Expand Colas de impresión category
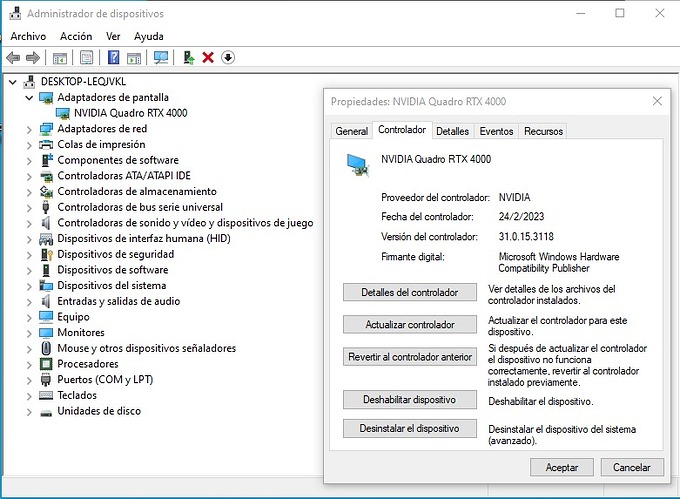The width and height of the screenshot is (680, 499). tap(29, 145)
